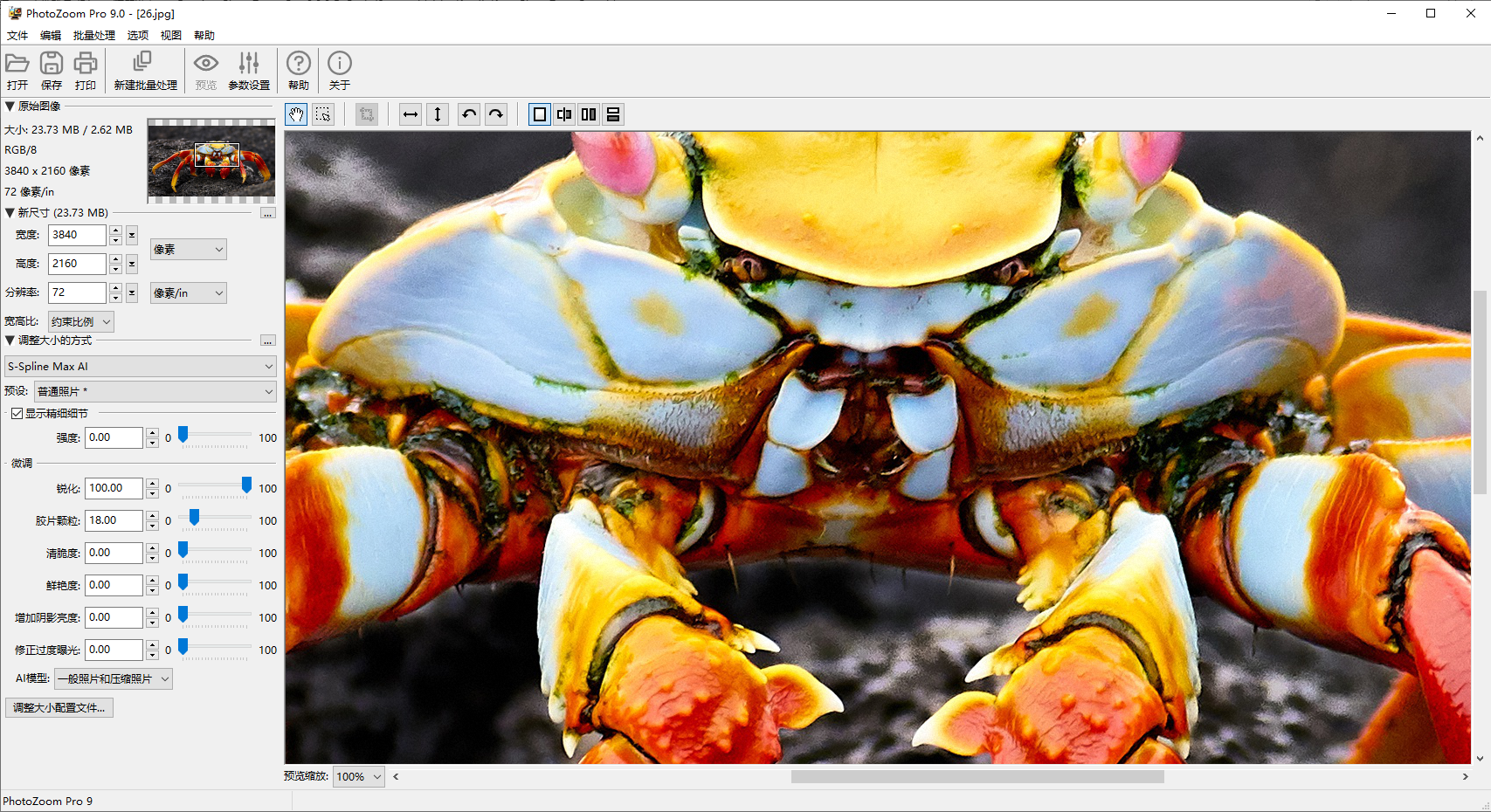
Task: Open the 视图 menu
Action: click(x=170, y=36)
